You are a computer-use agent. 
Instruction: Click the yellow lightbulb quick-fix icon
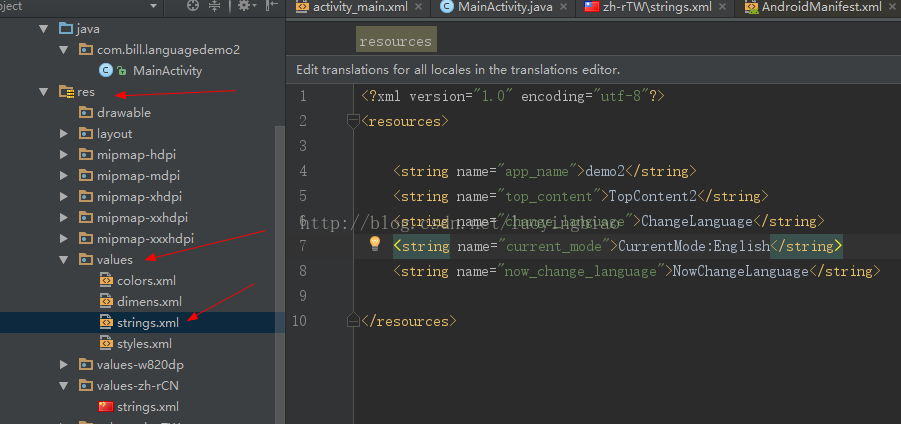[x=375, y=244]
